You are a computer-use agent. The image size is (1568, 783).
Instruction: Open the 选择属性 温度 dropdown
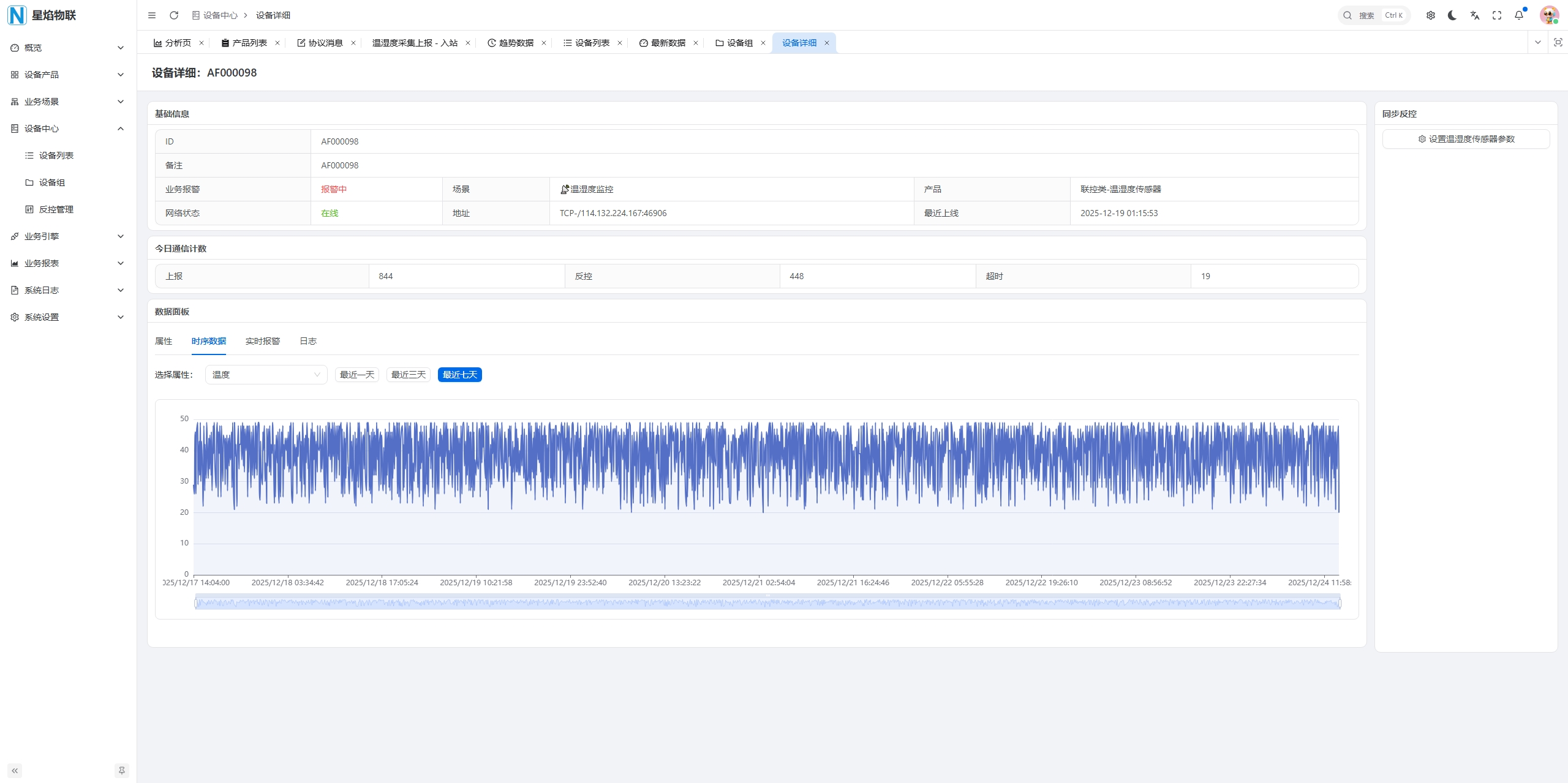click(266, 375)
